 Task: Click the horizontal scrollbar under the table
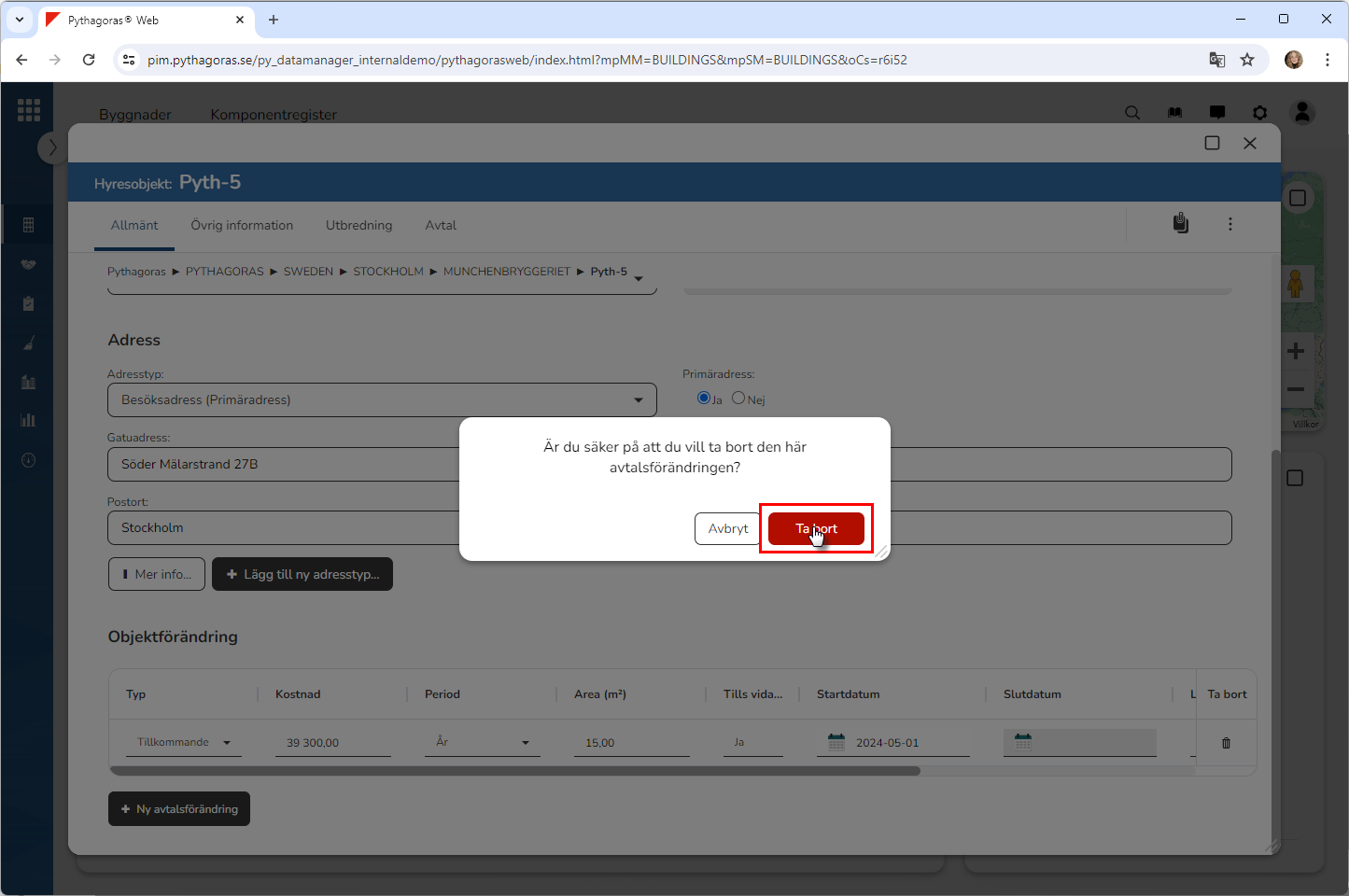(x=514, y=771)
